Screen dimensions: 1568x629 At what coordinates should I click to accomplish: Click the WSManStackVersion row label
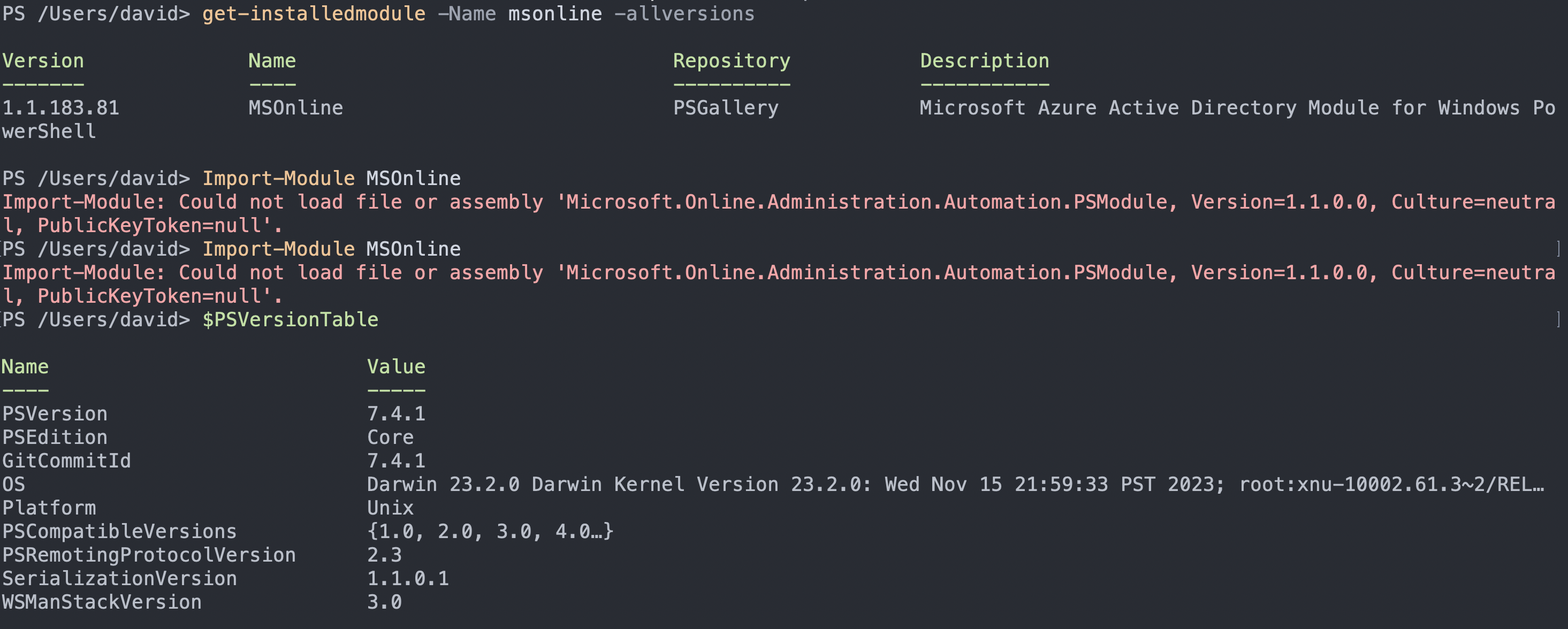point(102,602)
